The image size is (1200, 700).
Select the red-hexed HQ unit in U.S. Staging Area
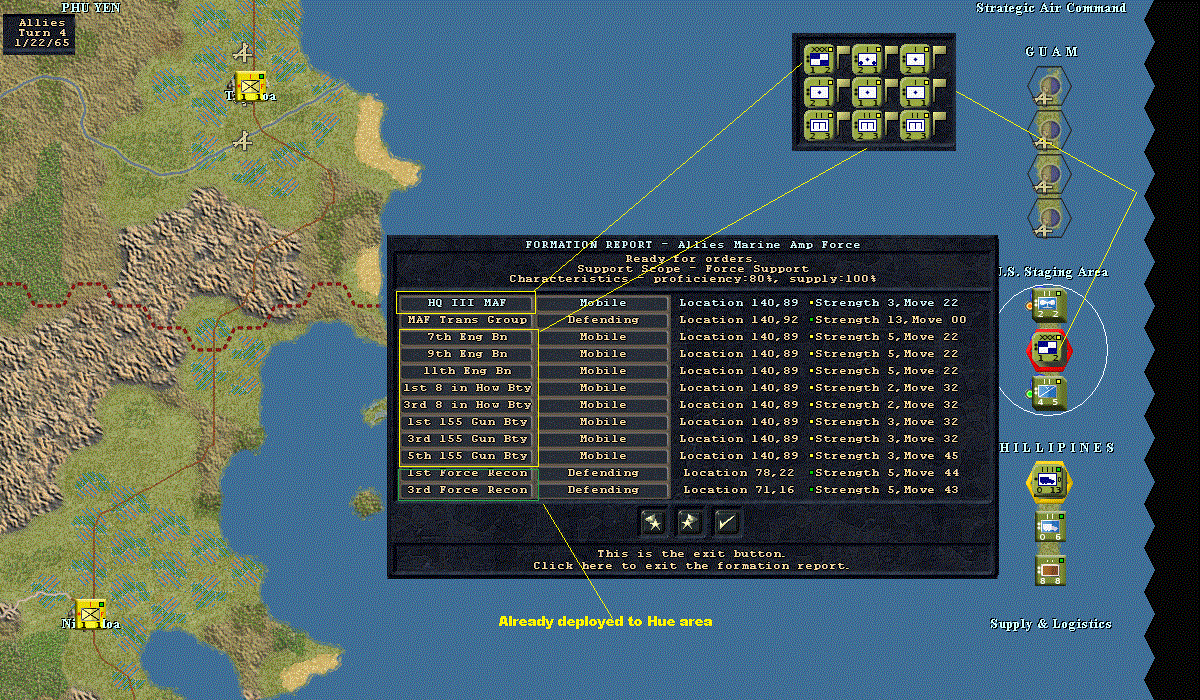[x=1050, y=350]
